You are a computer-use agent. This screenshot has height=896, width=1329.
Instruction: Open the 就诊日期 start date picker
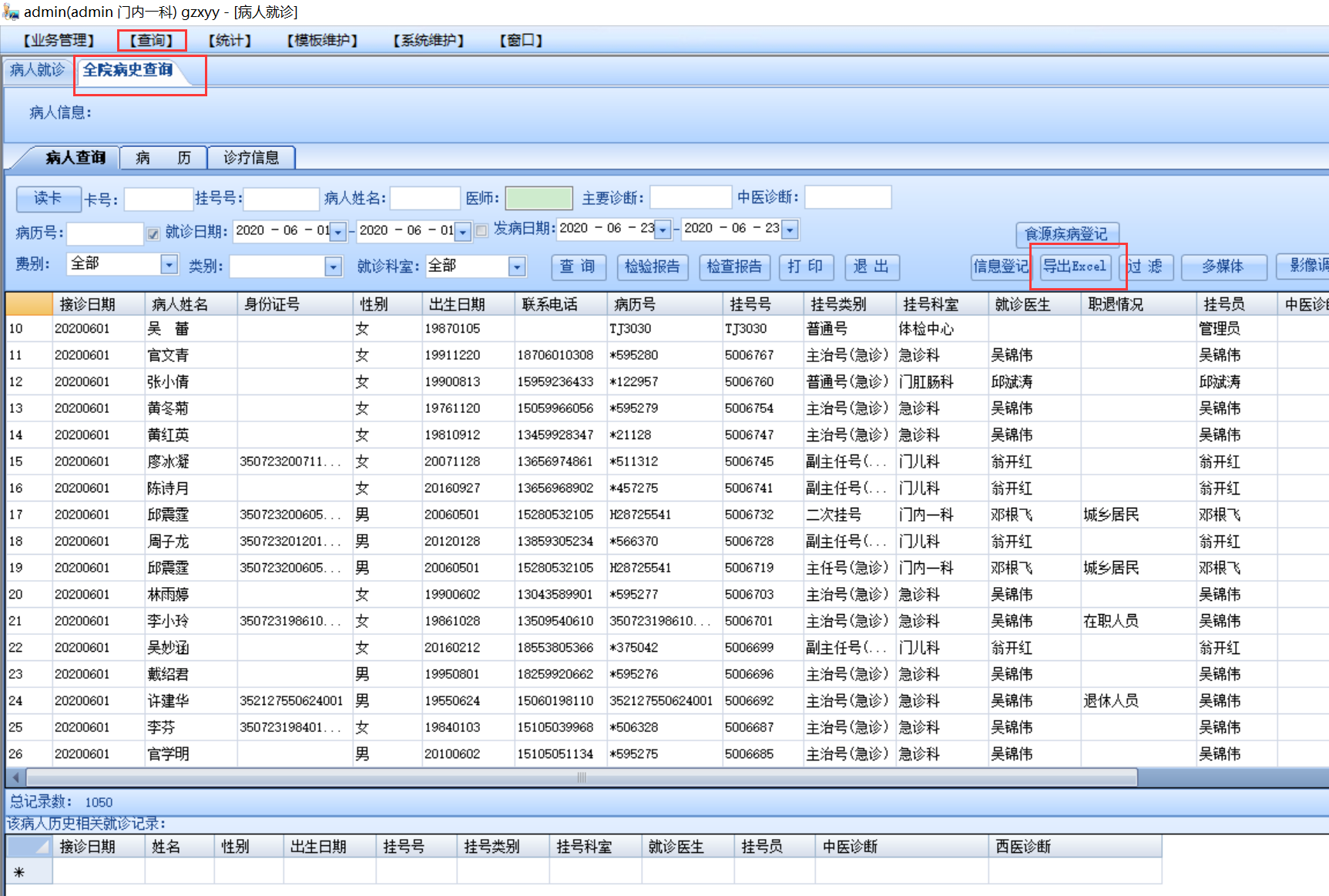pyautogui.click(x=337, y=231)
